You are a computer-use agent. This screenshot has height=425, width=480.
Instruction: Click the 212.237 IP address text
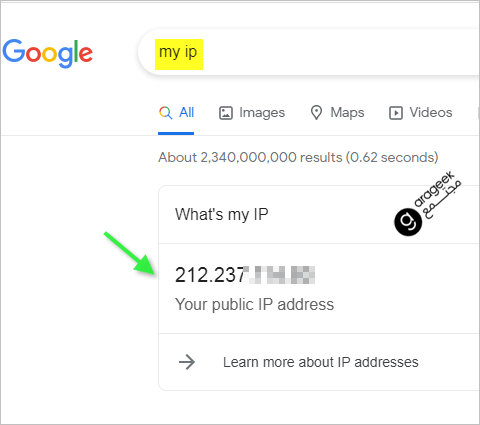point(210,275)
